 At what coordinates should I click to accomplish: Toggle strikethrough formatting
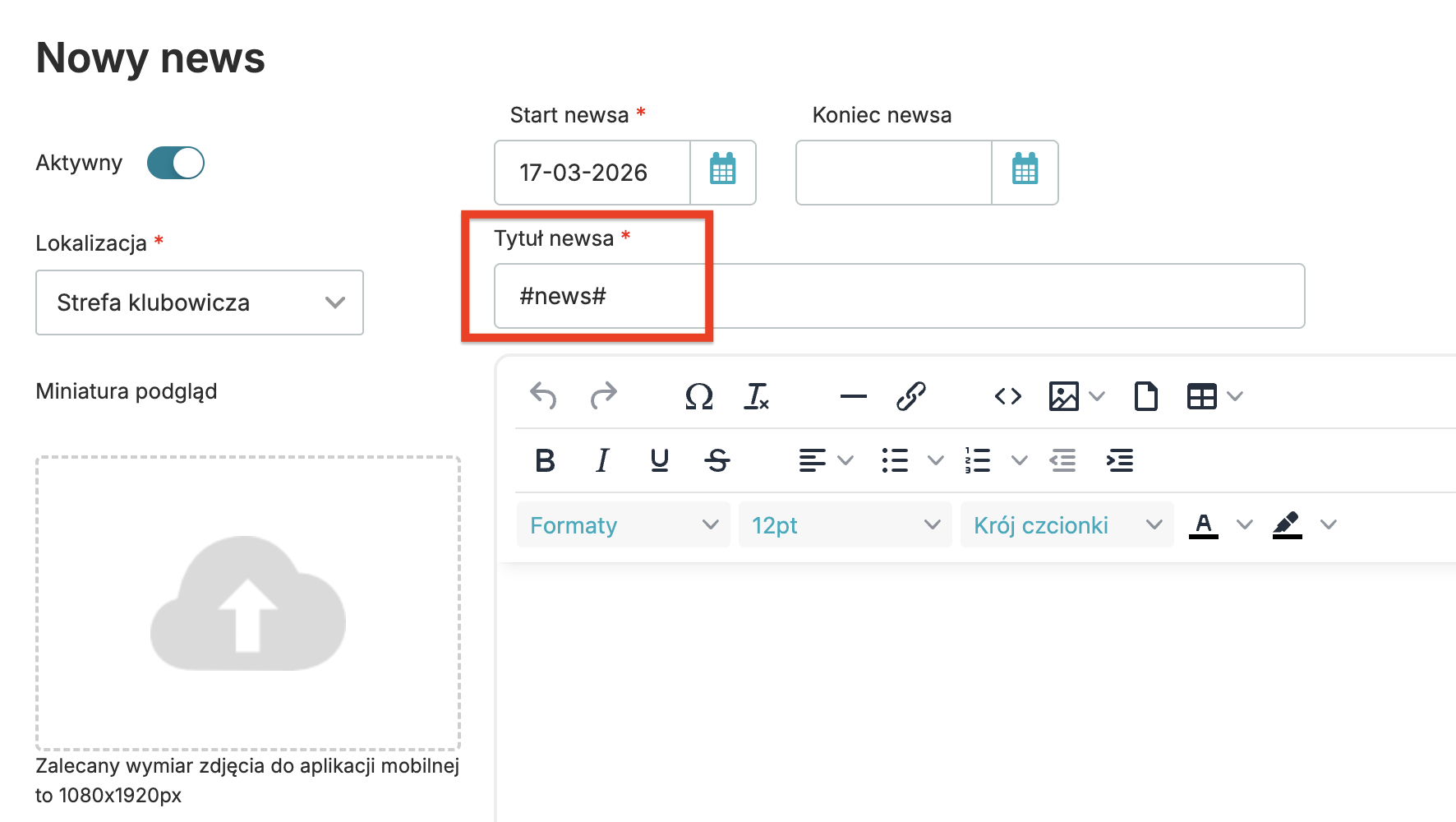[717, 460]
